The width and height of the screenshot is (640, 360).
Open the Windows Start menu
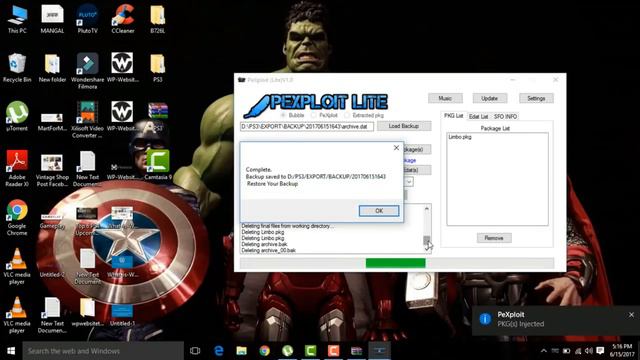point(11,351)
